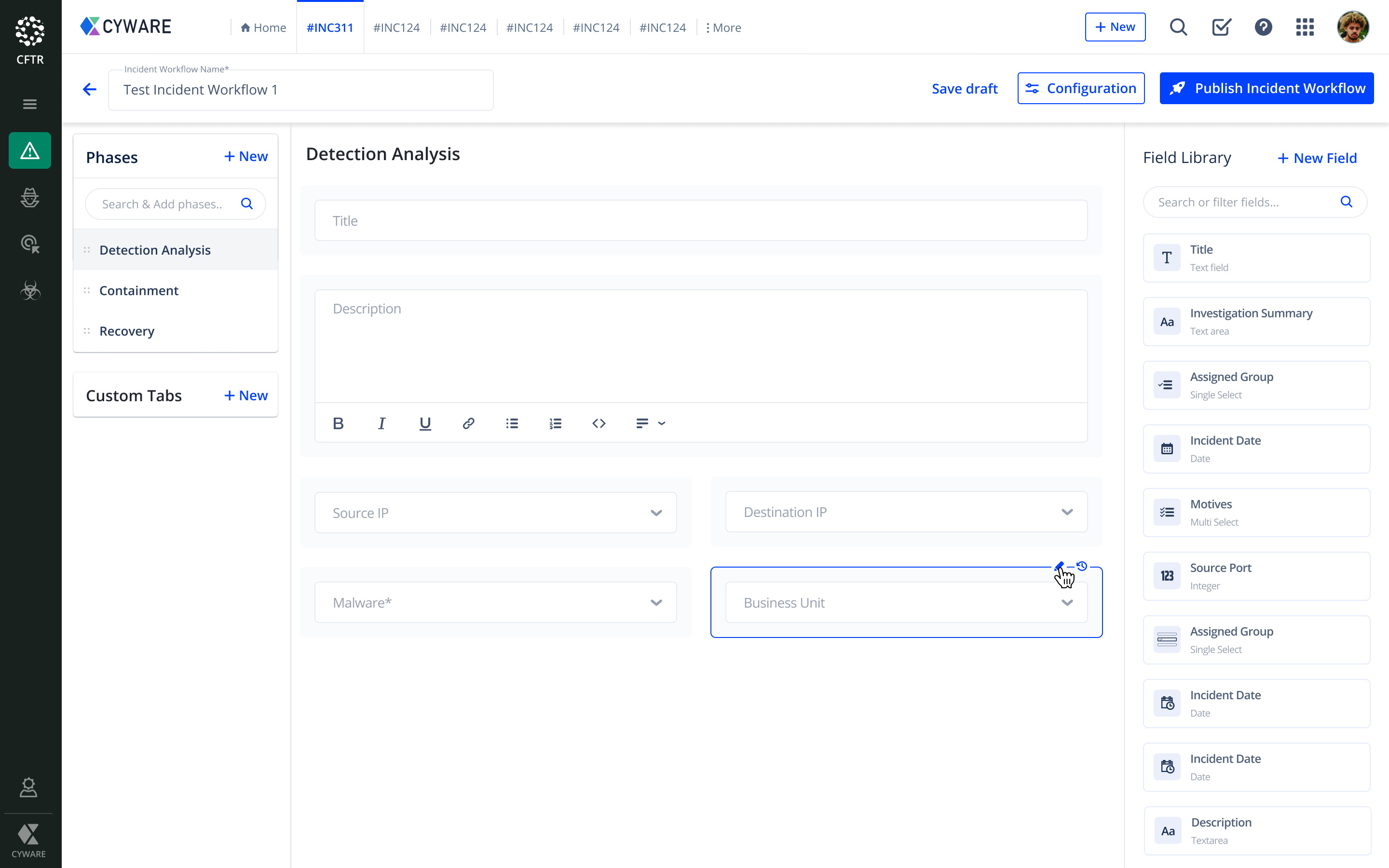Insert a link in the Description editor
The height and width of the screenshot is (868, 1389).
click(468, 424)
